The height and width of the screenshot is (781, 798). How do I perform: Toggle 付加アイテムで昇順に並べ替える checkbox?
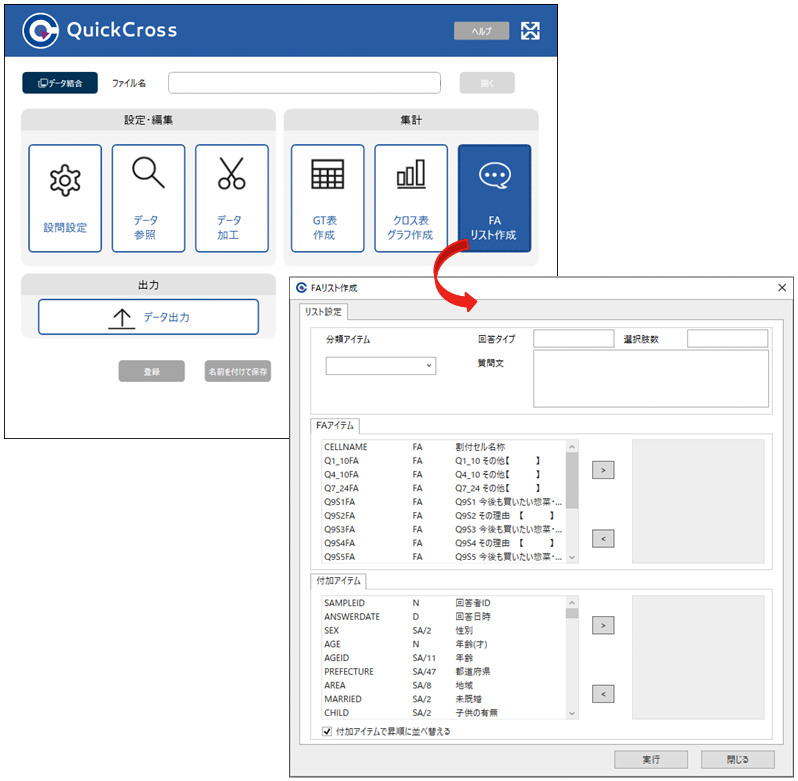[x=327, y=732]
